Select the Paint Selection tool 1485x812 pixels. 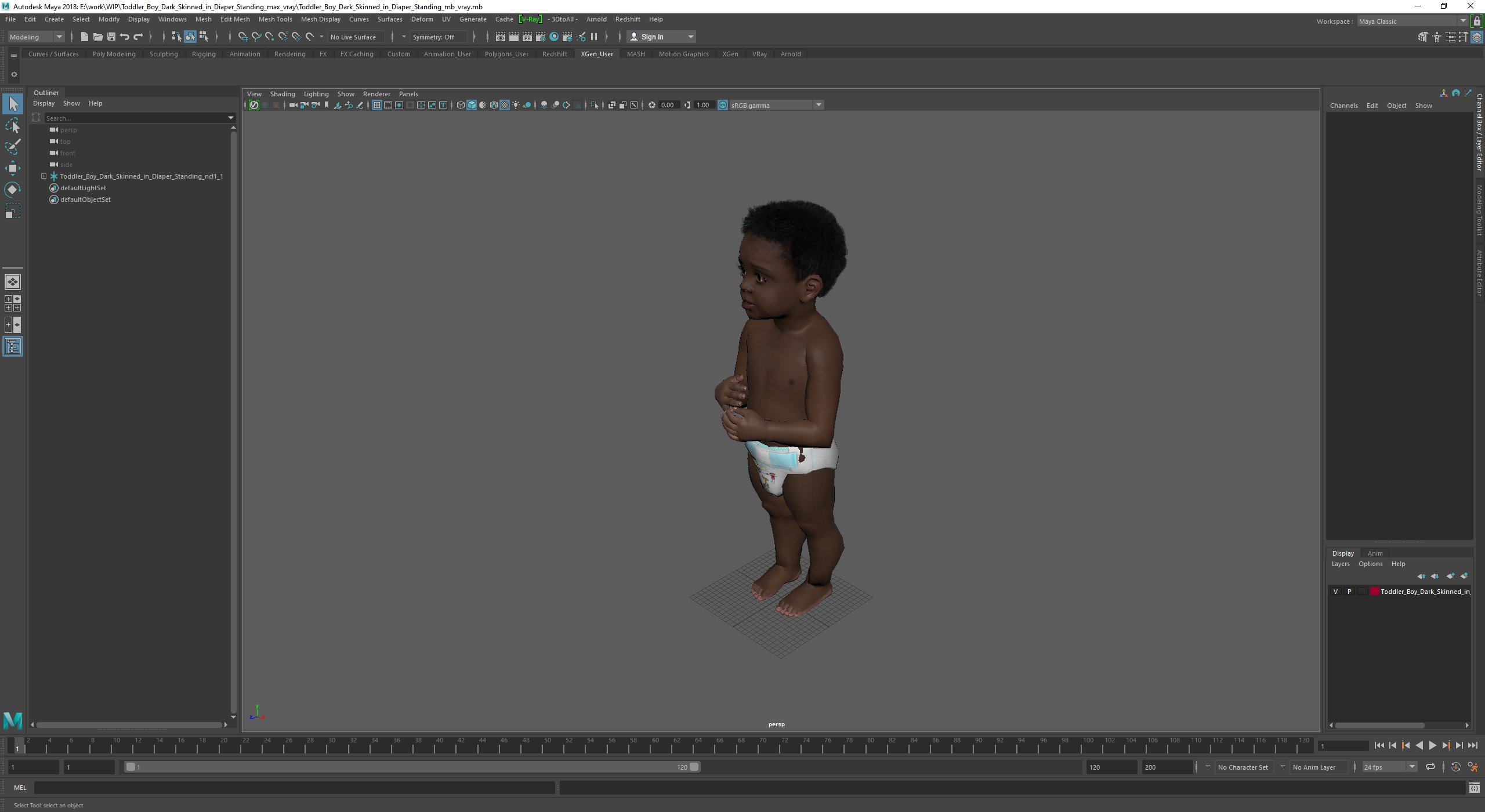(x=13, y=147)
